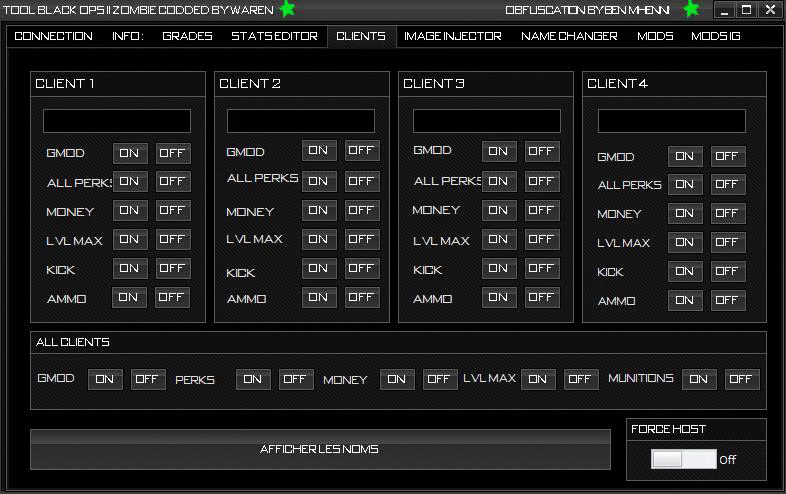The image size is (786, 494).
Task: Turn GMOD ON for Client 4
Action: click(x=685, y=156)
